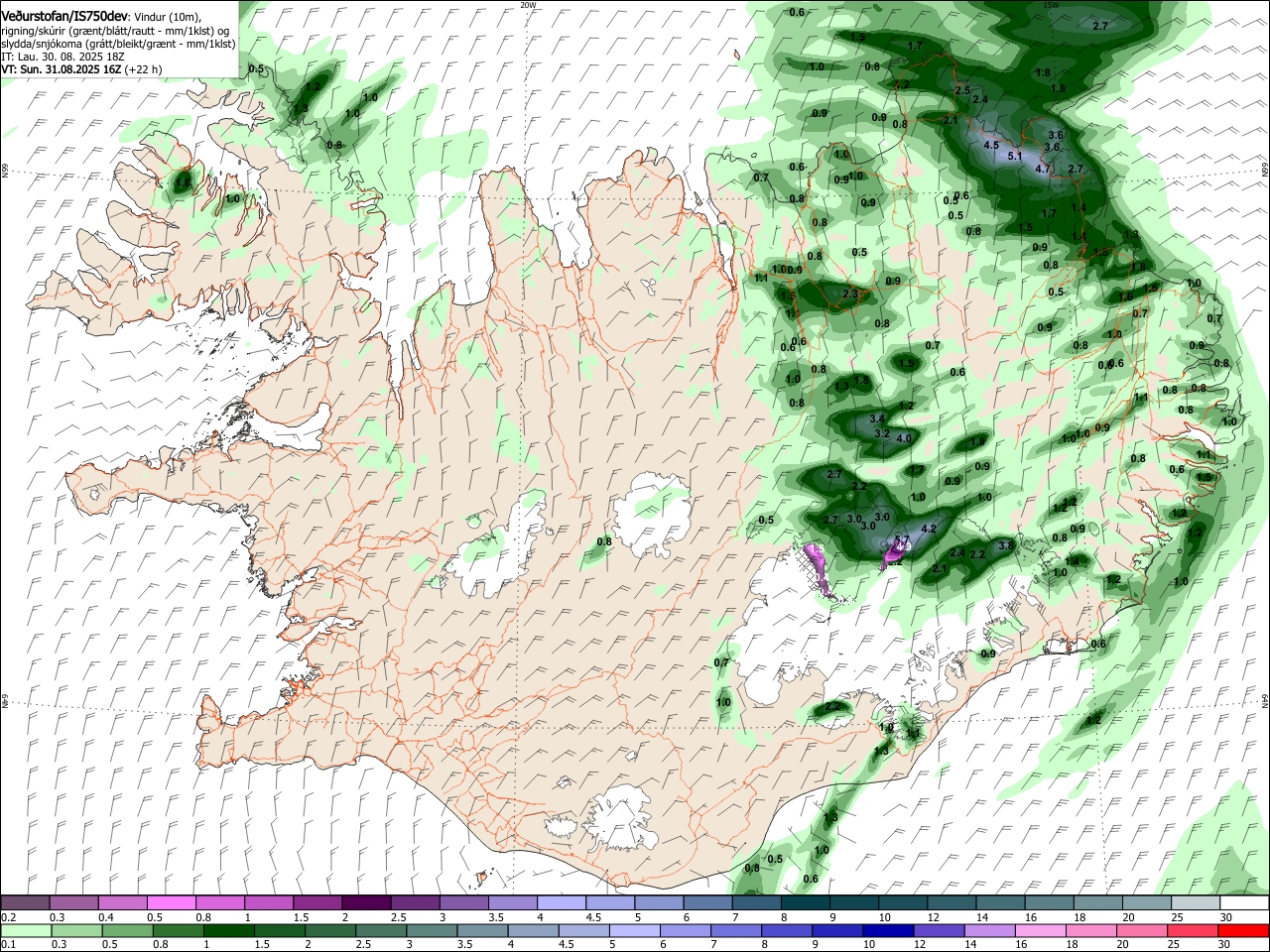The image size is (1270, 952).
Task: Click the 0.1 label on the rain scale
Action: click(8, 945)
